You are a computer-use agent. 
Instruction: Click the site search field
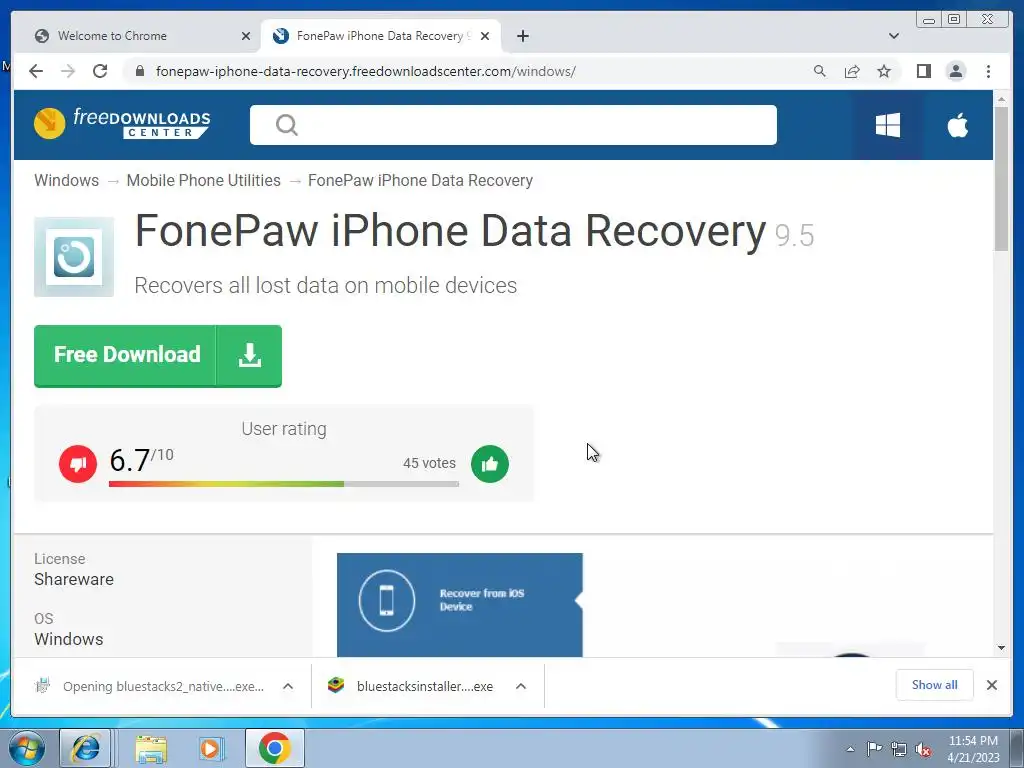click(513, 125)
